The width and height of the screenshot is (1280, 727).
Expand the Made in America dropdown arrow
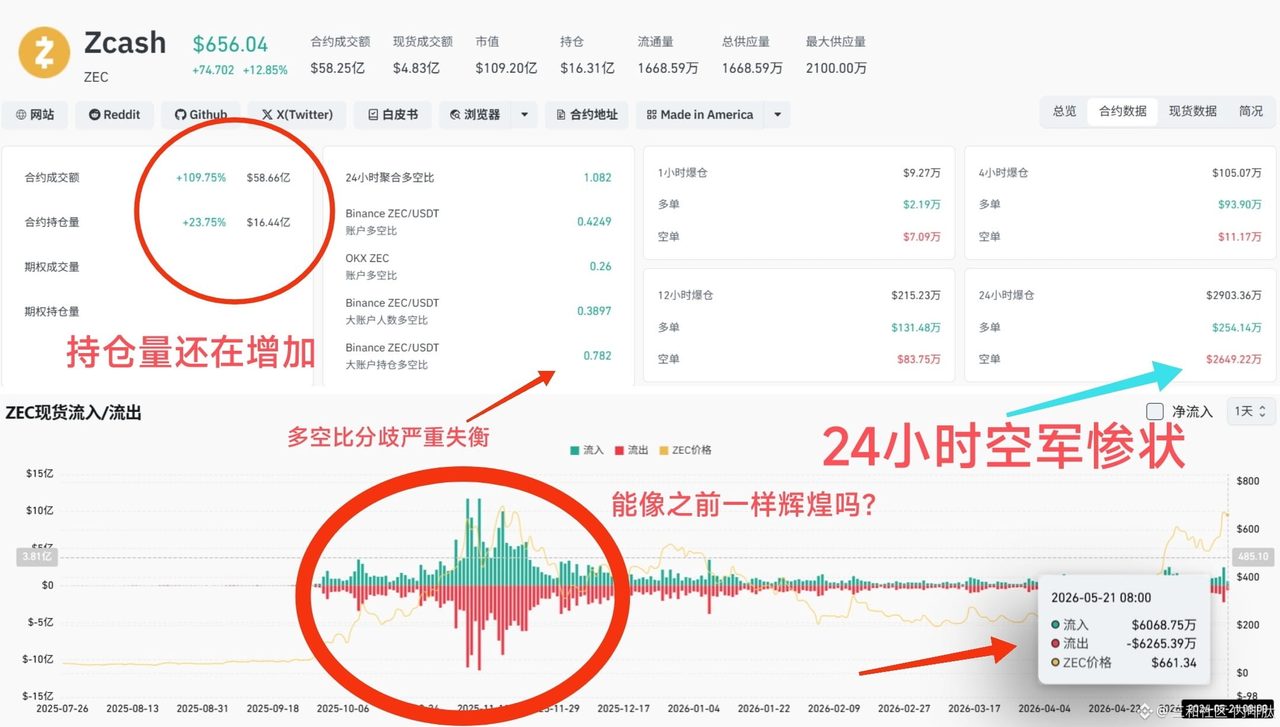click(778, 115)
